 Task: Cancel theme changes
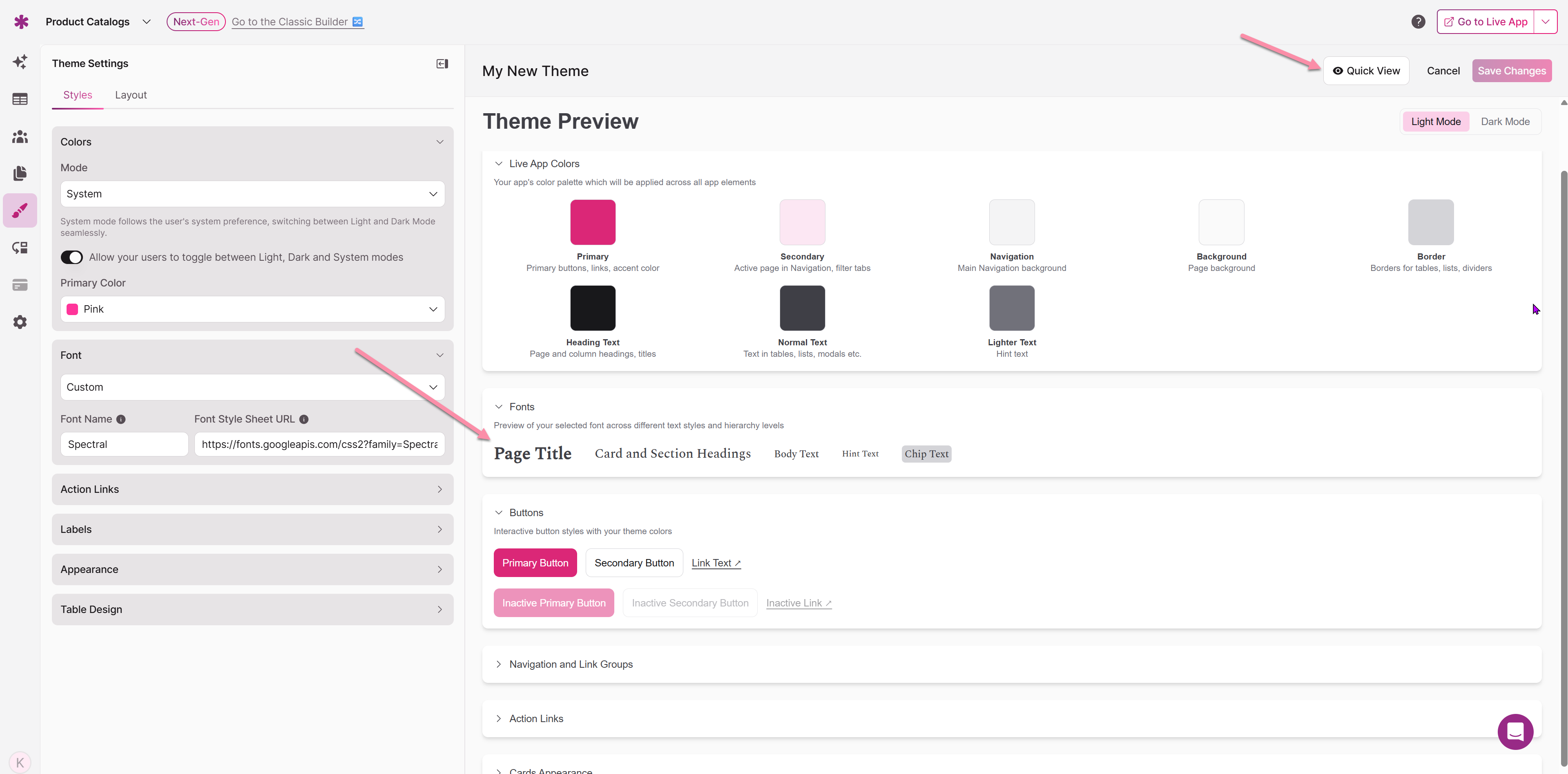point(1443,71)
